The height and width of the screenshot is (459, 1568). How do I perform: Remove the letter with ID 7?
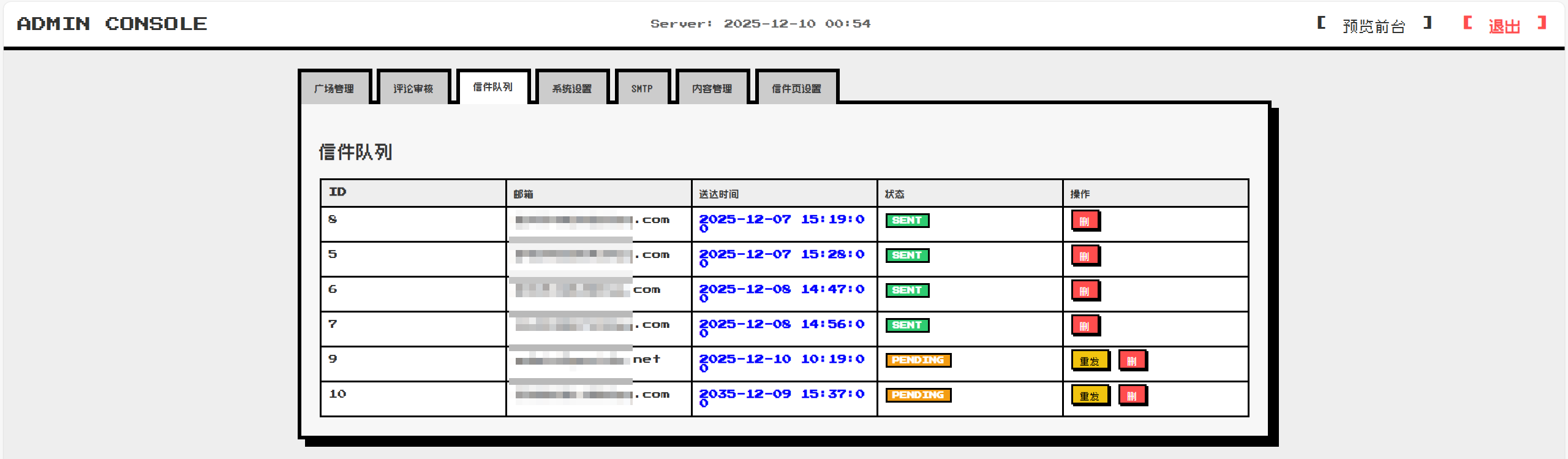[x=1085, y=325]
